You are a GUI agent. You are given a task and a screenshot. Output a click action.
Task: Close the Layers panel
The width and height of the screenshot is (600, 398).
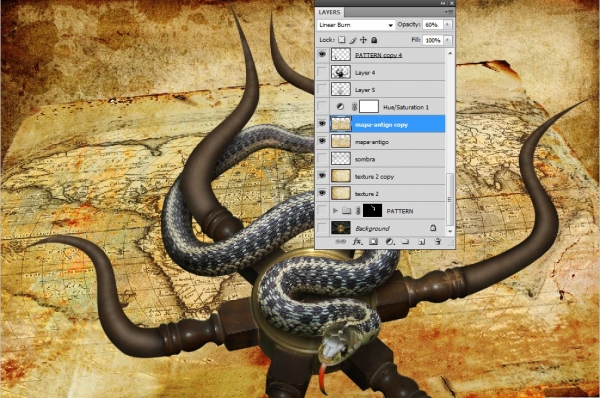(x=452, y=3)
